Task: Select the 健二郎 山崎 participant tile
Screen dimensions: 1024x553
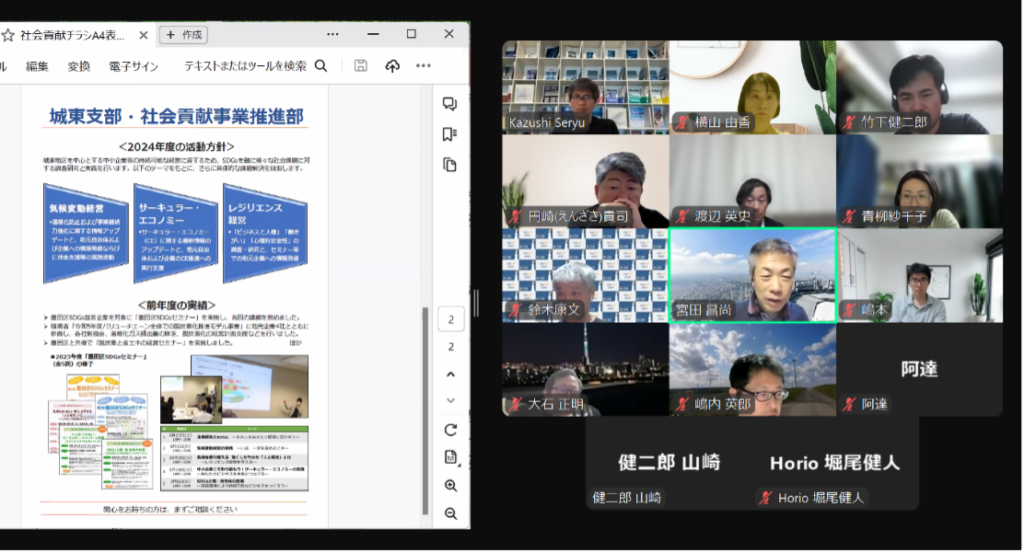Action: (669, 464)
